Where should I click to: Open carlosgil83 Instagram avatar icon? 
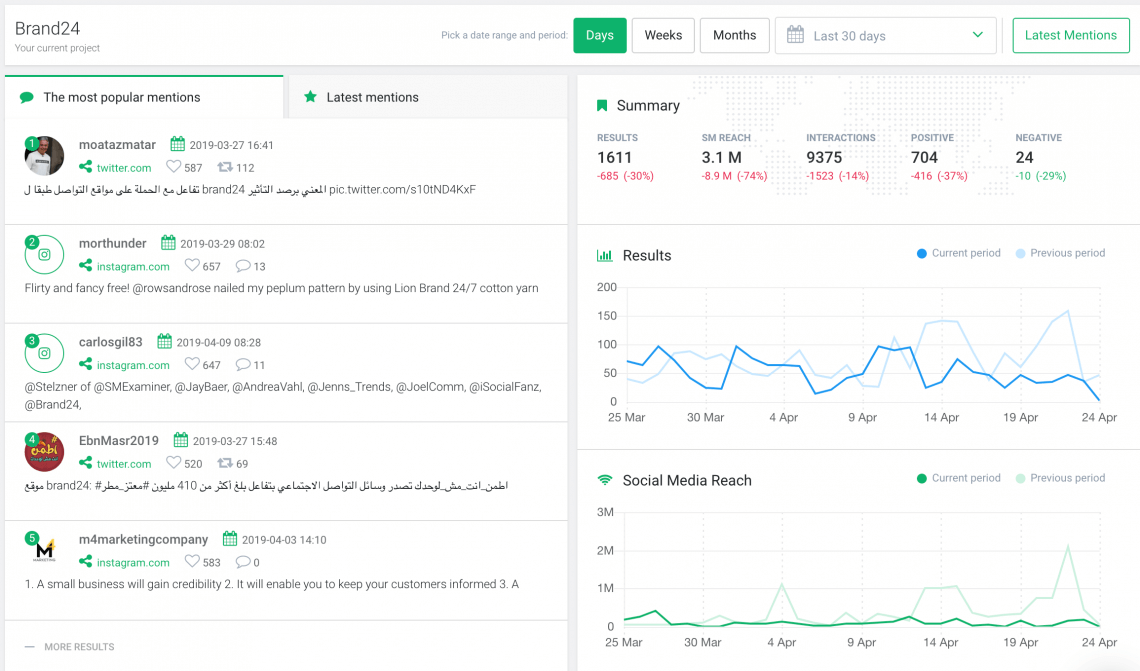(44, 353)
